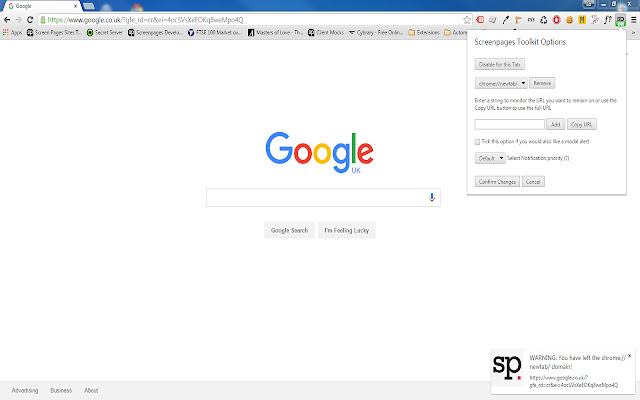Tick the modal alert option checkbox
This screenshot has width=640, height=400.
tap(477, 142)
